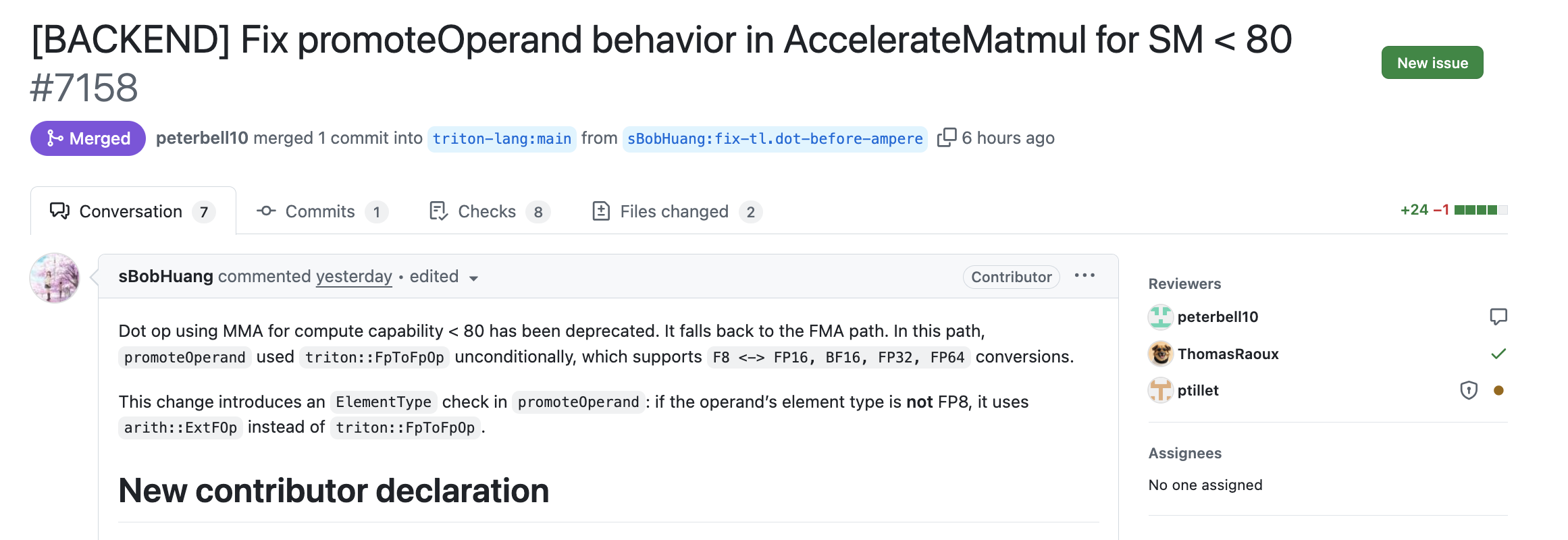Screen dimensions: 1568x540
Task: Expand the comment edited history dropdown
Action: (473, 278)
